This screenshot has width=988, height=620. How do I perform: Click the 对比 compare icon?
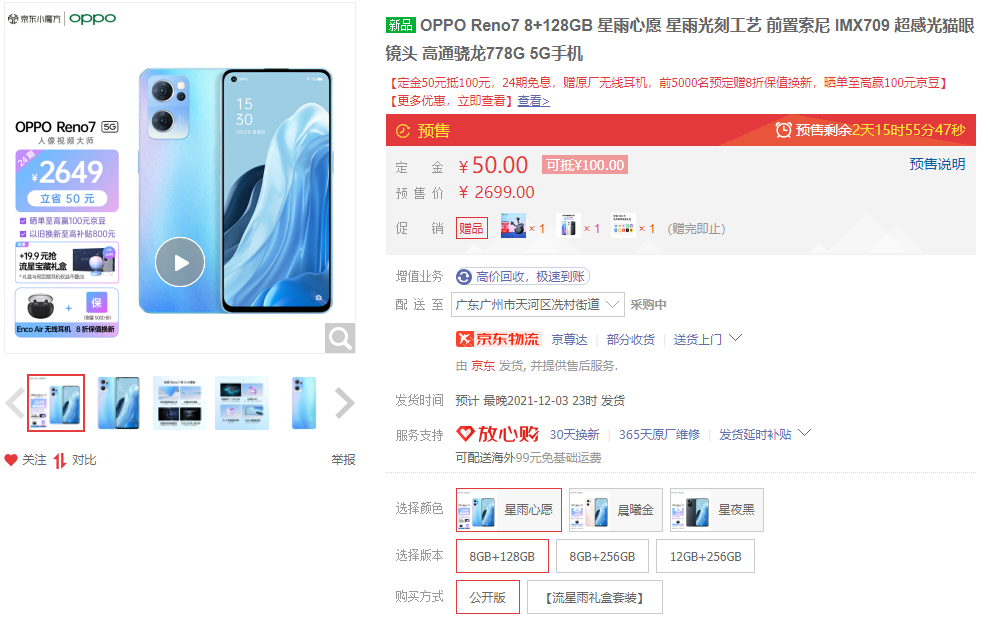click(x=60, y=461)
